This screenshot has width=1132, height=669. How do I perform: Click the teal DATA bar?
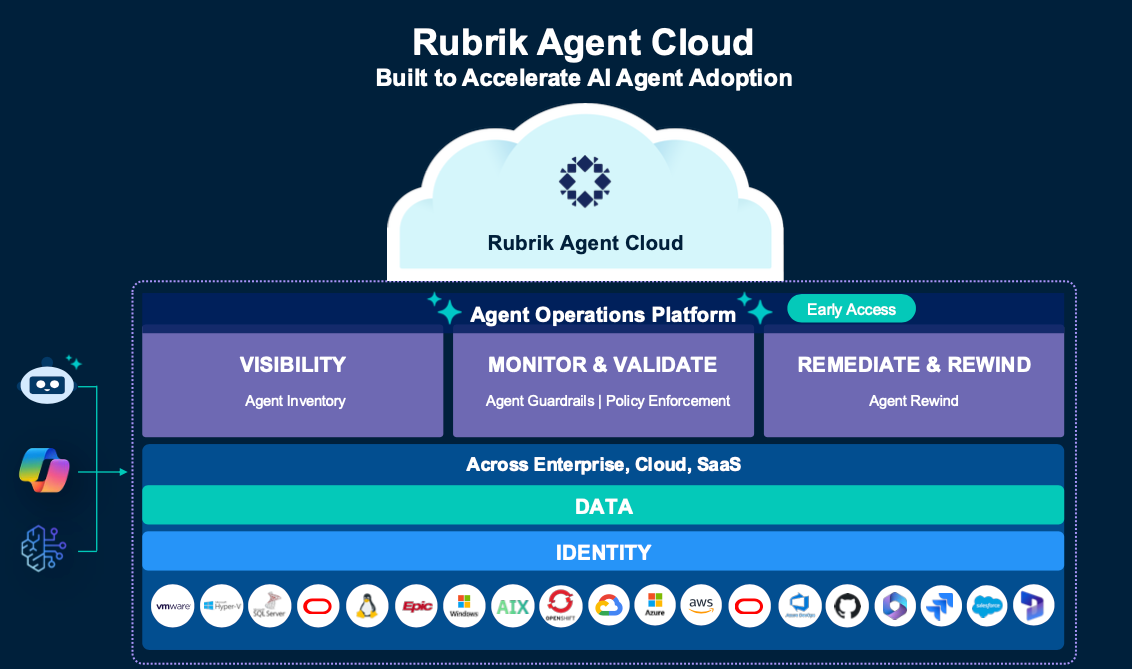[x=603, y=505]
